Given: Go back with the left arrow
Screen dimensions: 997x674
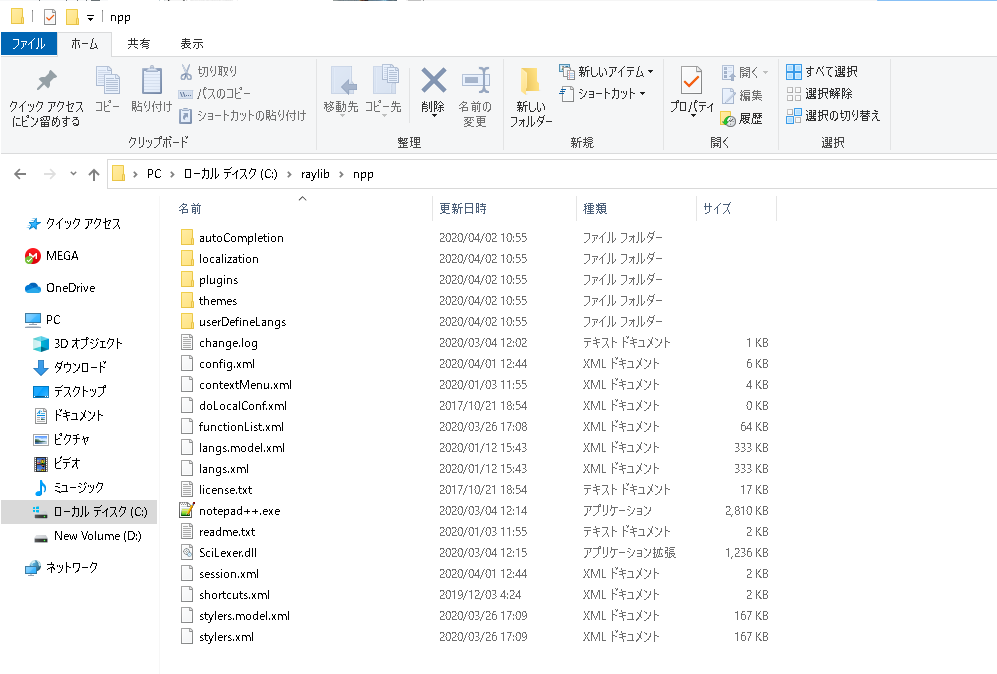Looking at the screenshot, I should pyautogui.click(x=20, y=174).
